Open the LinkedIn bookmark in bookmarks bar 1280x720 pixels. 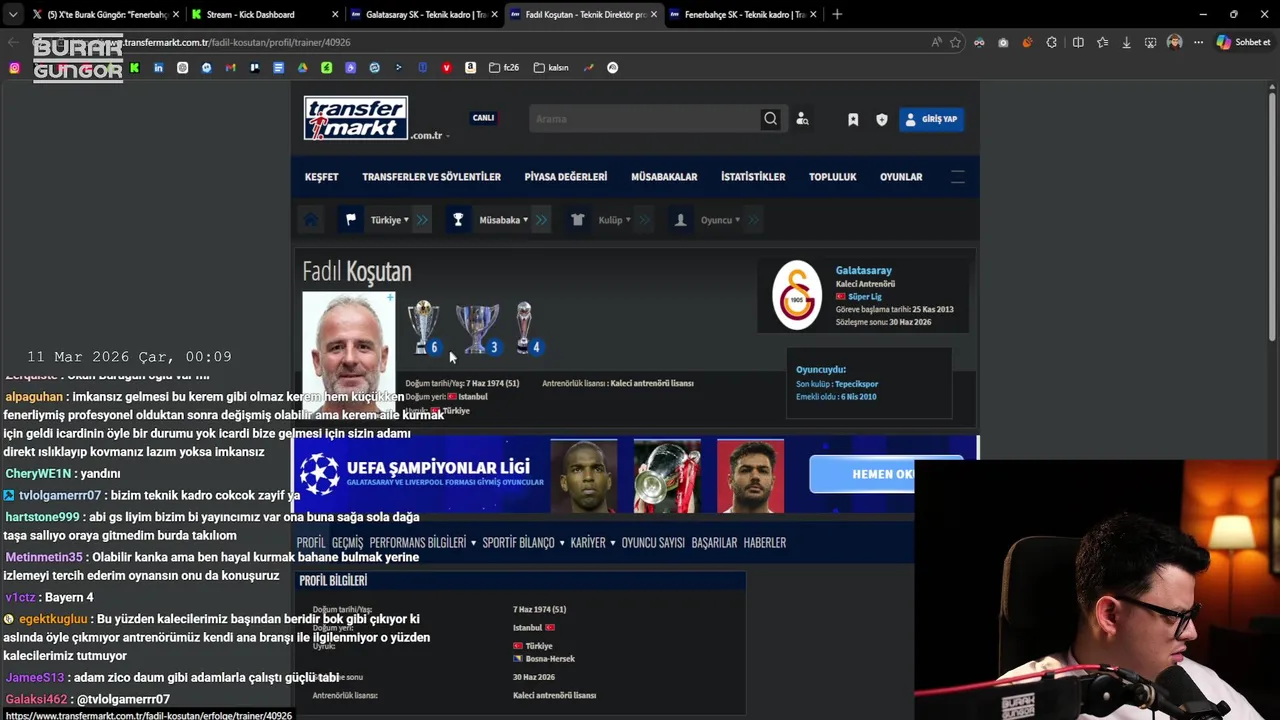tap(158, 68)
